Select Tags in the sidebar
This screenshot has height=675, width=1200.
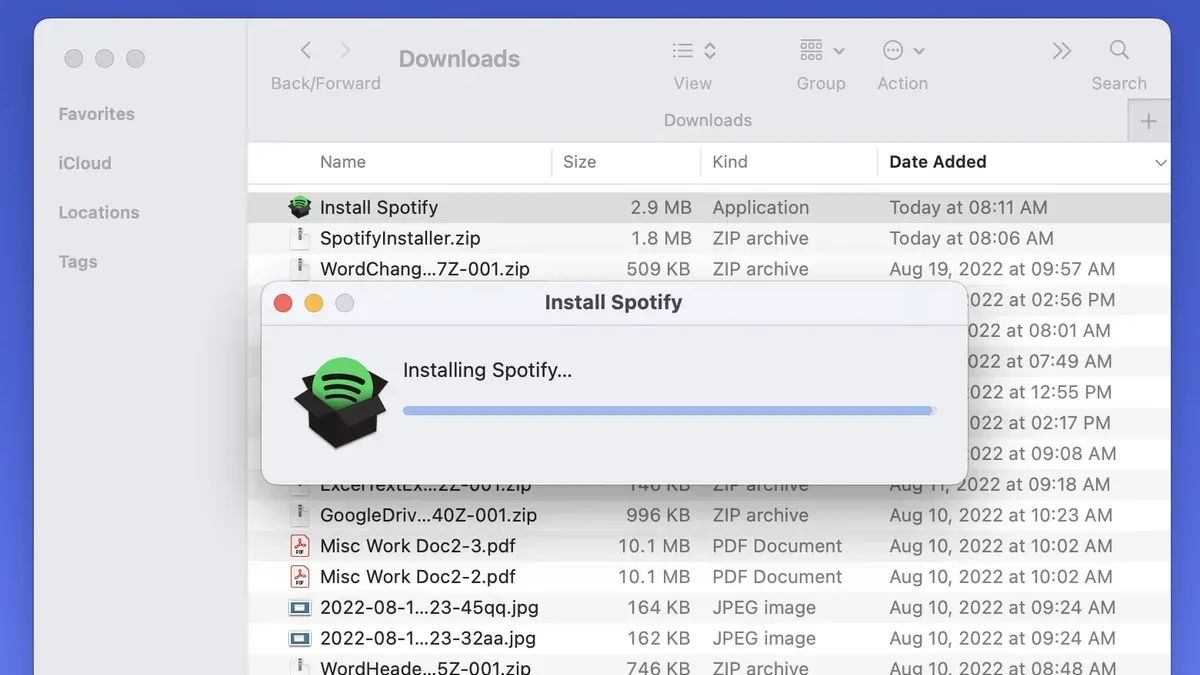(x=78, y=262)
